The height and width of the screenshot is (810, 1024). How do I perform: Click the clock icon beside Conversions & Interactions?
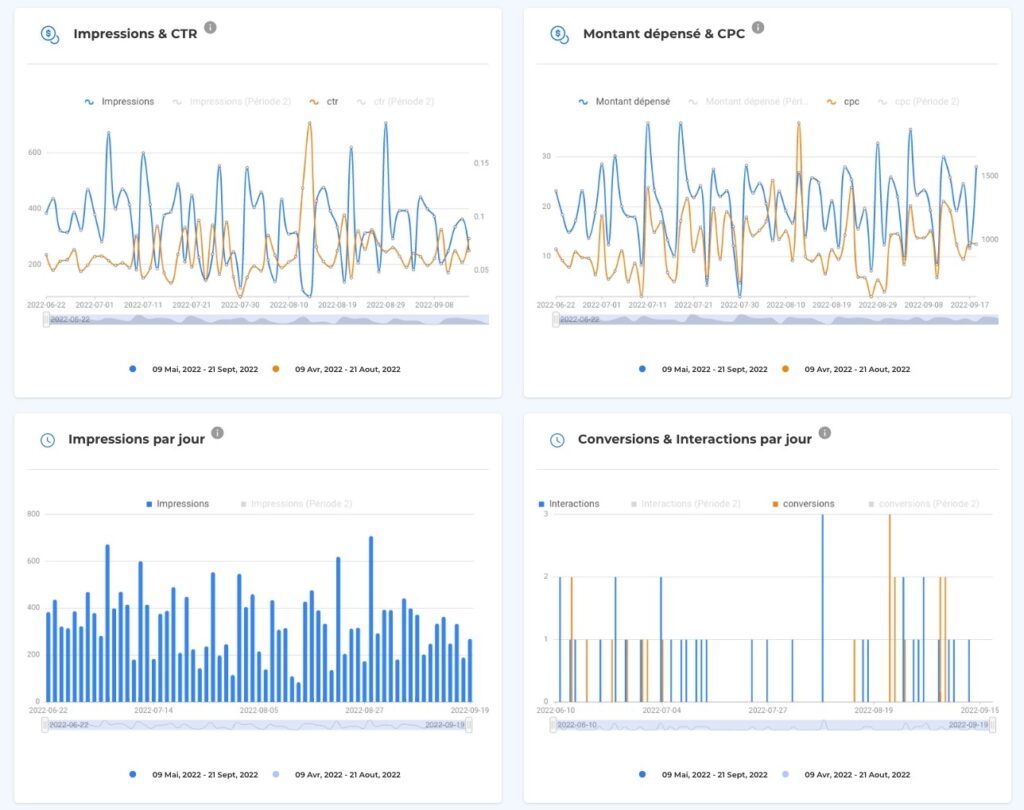pyautogui.click(x=560, y=437)
